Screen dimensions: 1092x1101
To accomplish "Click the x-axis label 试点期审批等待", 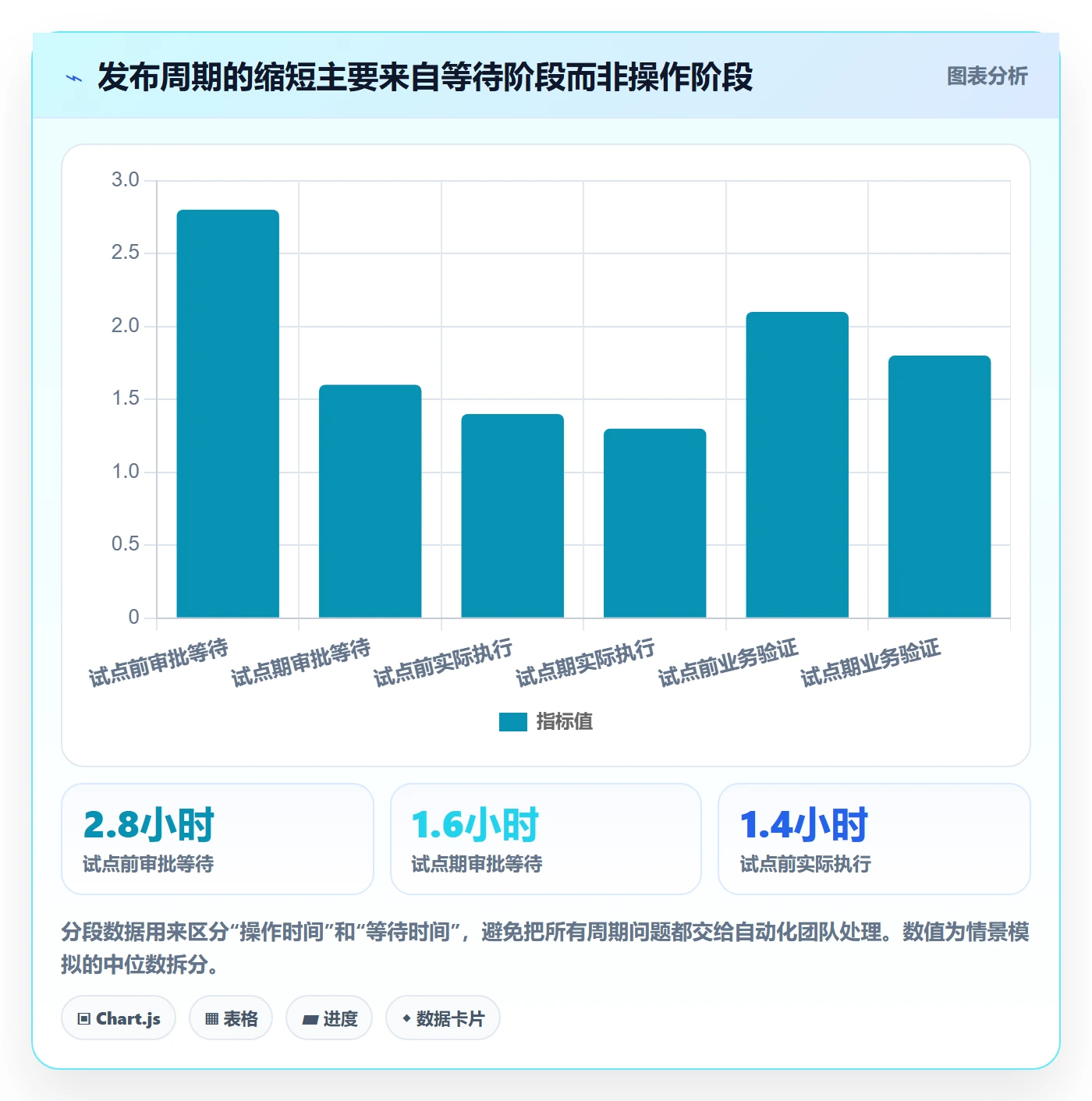I will click(x=301, y=663).
